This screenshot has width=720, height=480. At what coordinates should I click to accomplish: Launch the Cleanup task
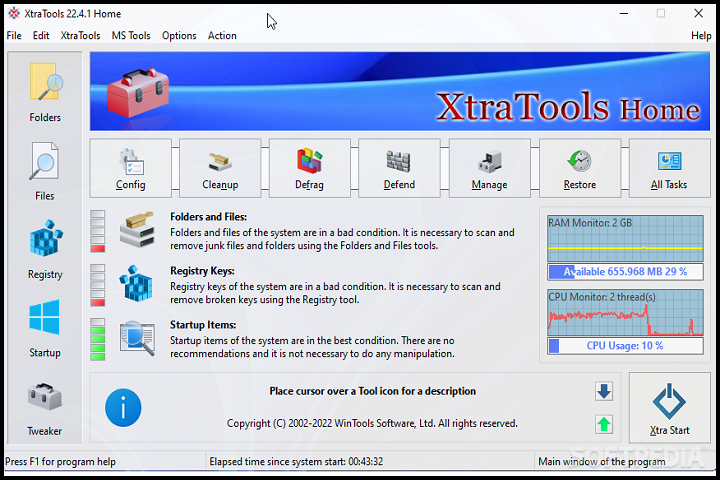pos(220,168)
